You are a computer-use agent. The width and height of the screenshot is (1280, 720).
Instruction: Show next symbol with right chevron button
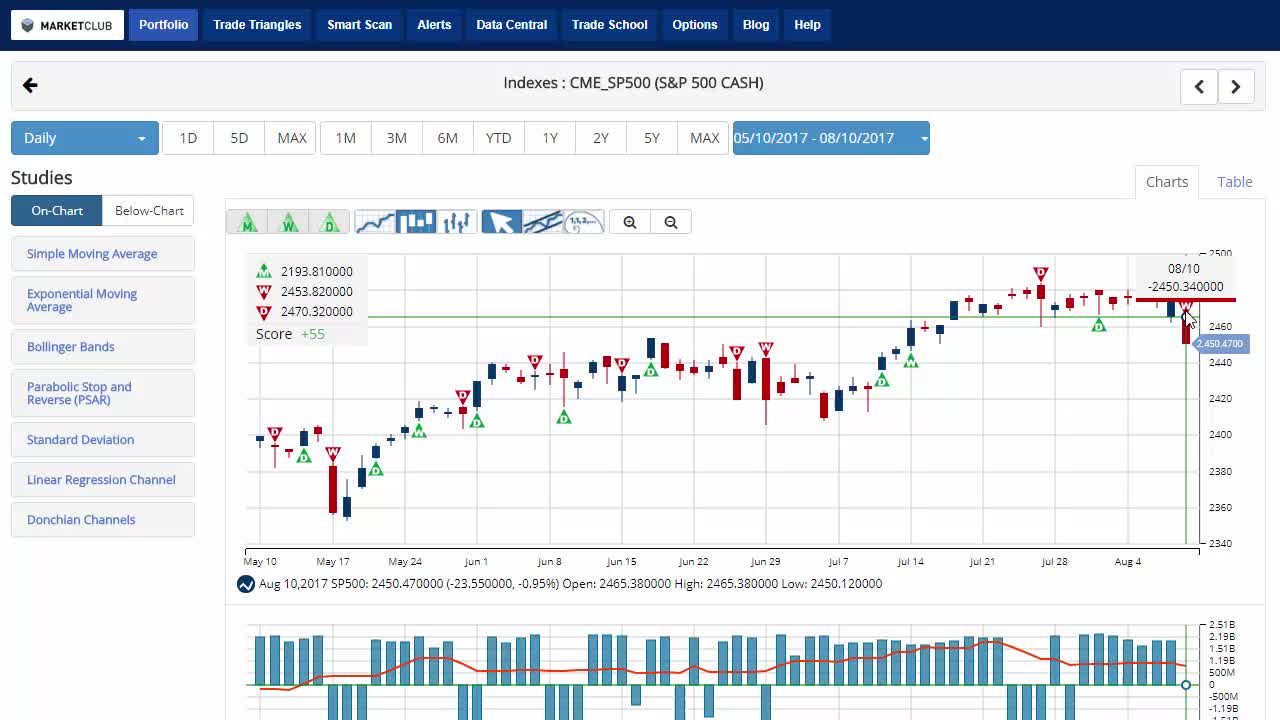pos(1236,87)
